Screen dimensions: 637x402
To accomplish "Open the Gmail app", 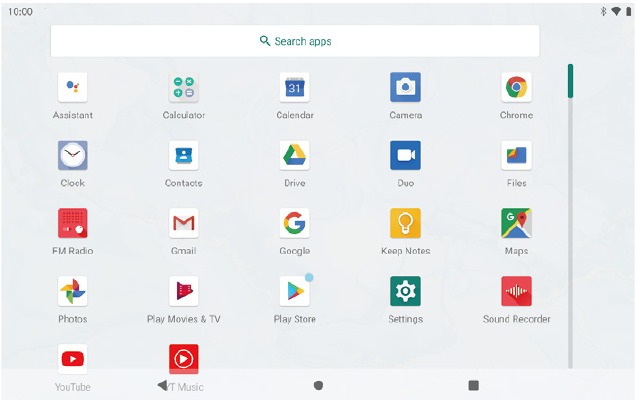I will [x=184, y=223].
